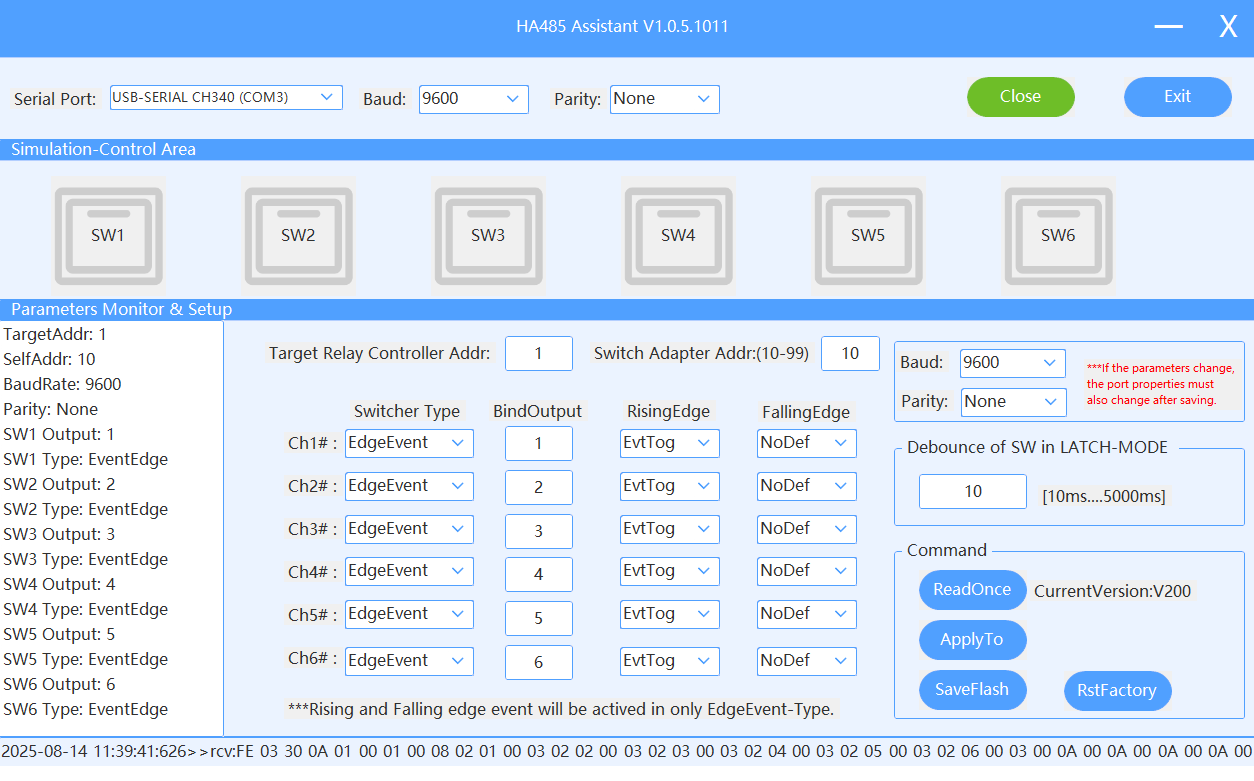The width and height of the screenshot is (1254, 781).
Task: Expand the top Baud rate dropdown
Action: (473, 99)
